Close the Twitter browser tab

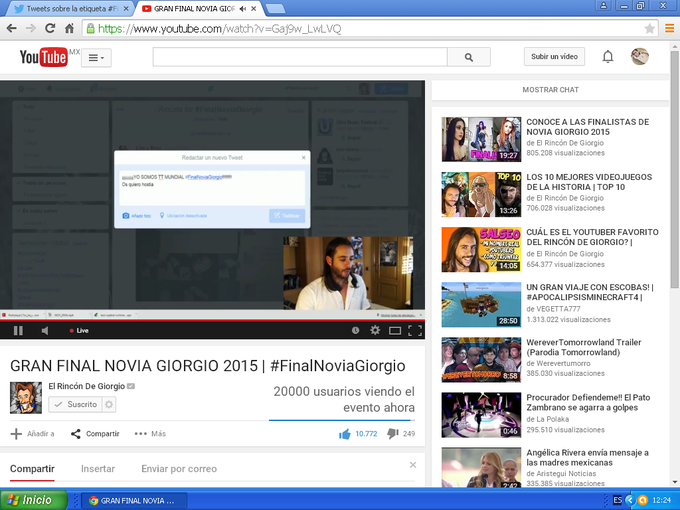click(x=126, y=9)
